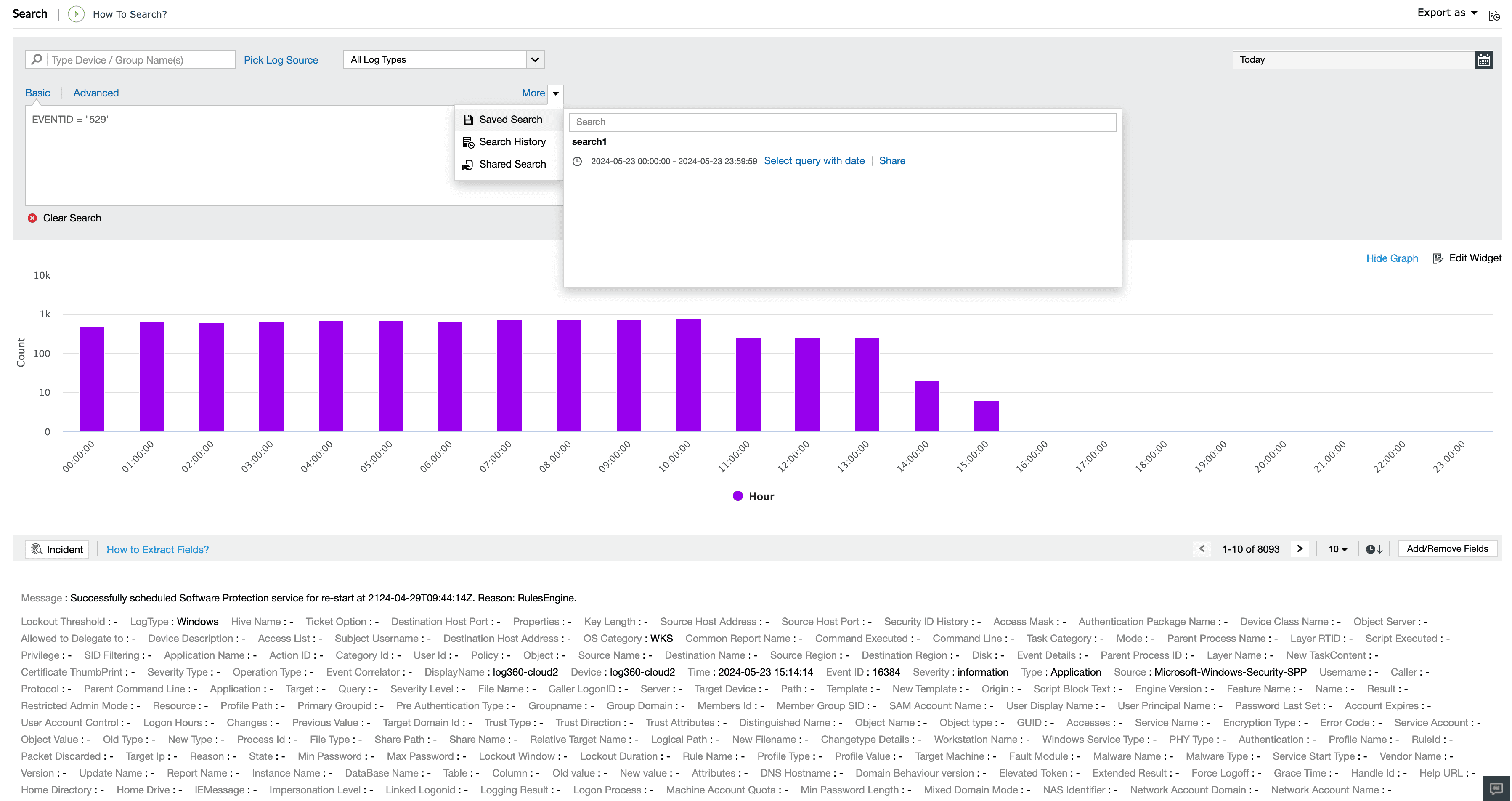Click the Incident fingerprint icon
Screen dimensions: 1512x801
point(37,549)
